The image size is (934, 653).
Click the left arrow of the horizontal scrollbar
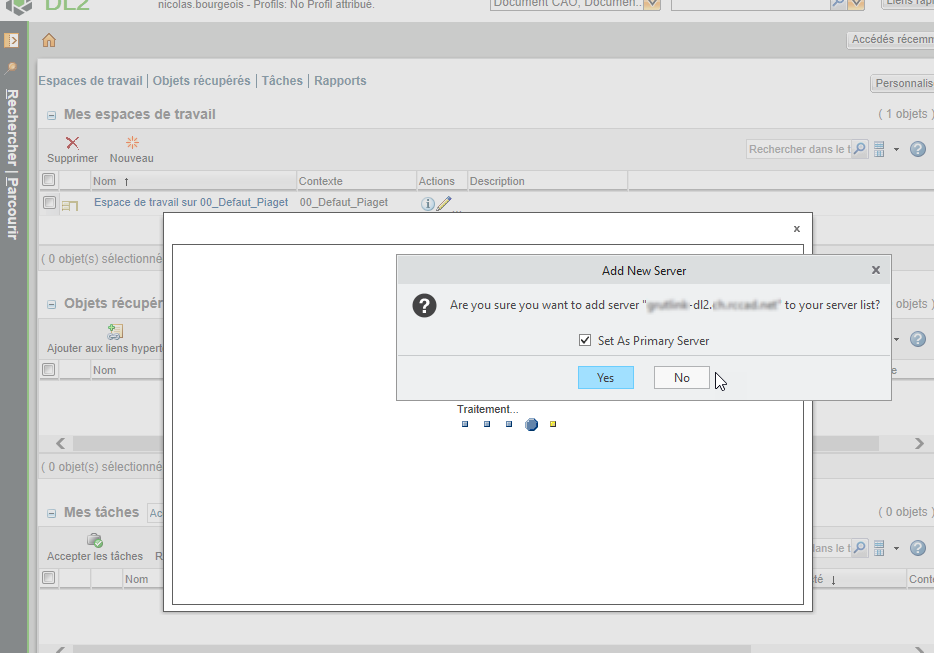(59, 443)
